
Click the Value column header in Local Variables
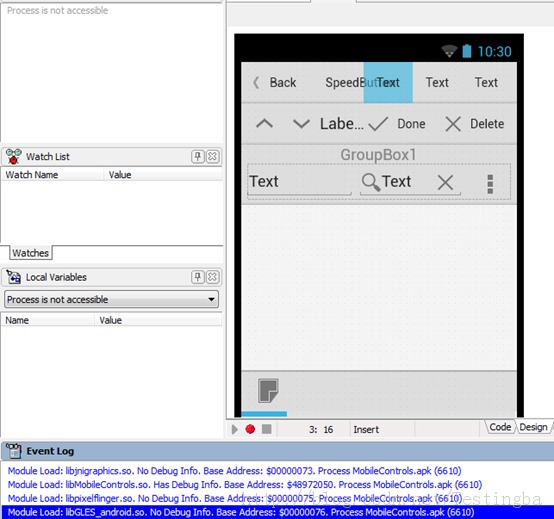coord(159,320)
